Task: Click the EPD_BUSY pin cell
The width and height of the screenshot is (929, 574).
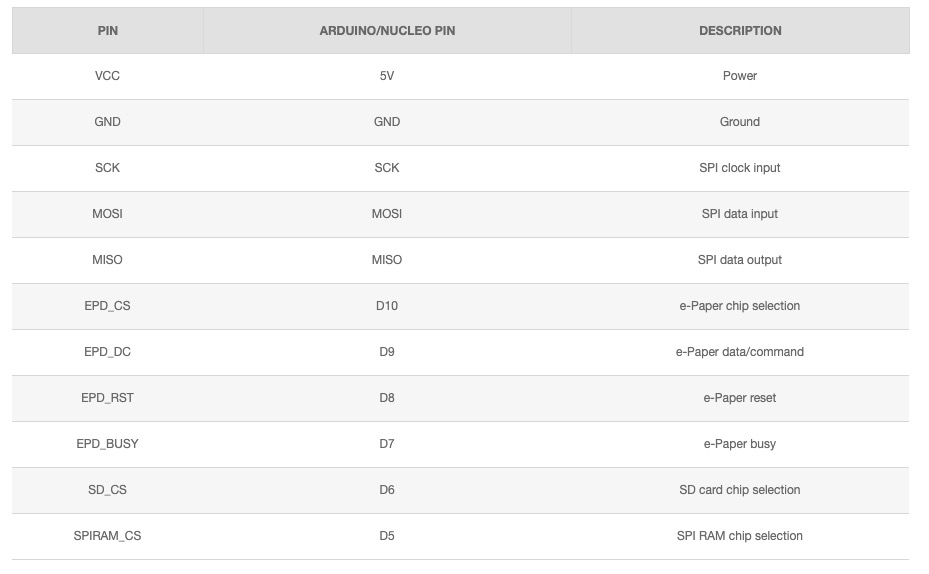Action: coord(108,444)
